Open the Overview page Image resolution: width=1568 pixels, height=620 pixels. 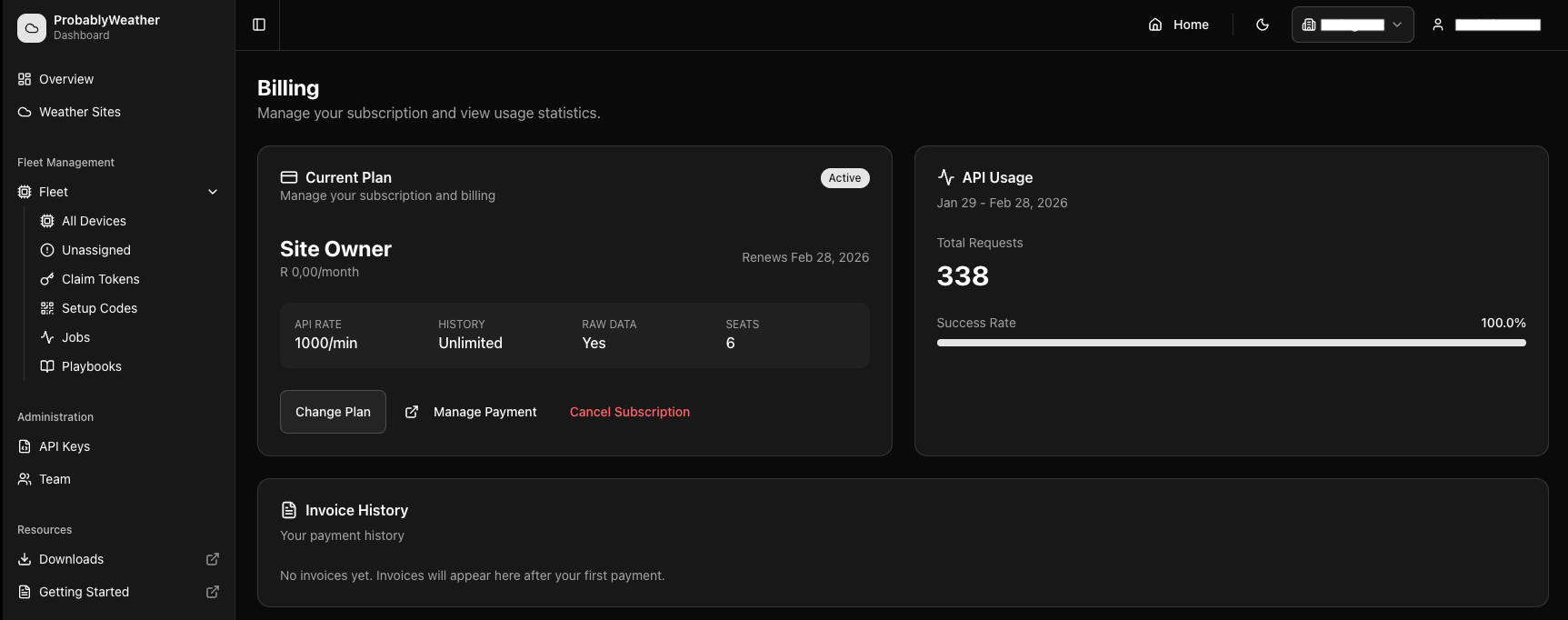pos(66,79)
